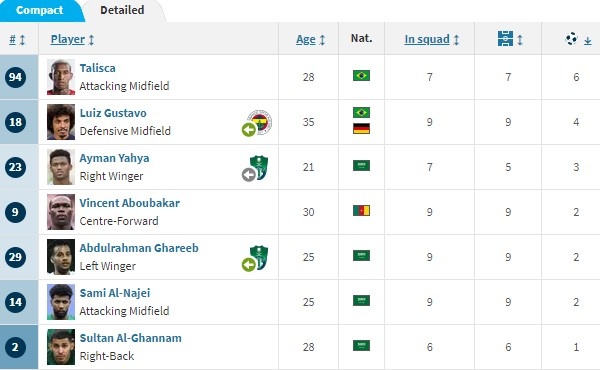Click the Brazil flag in Talisca's row
This screenshot has width=600, height=370.
pos(361,75)
